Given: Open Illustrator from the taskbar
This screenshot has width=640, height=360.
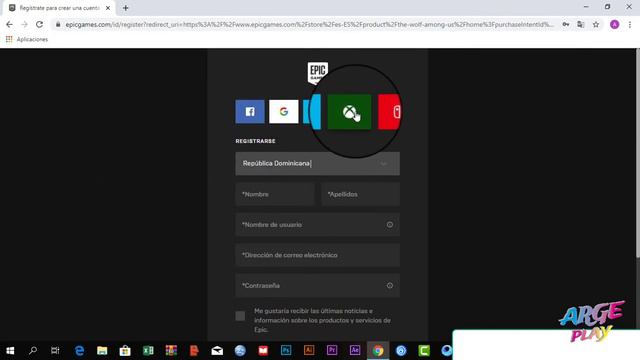Looking at the screenshot, I should tap(309, 350).
